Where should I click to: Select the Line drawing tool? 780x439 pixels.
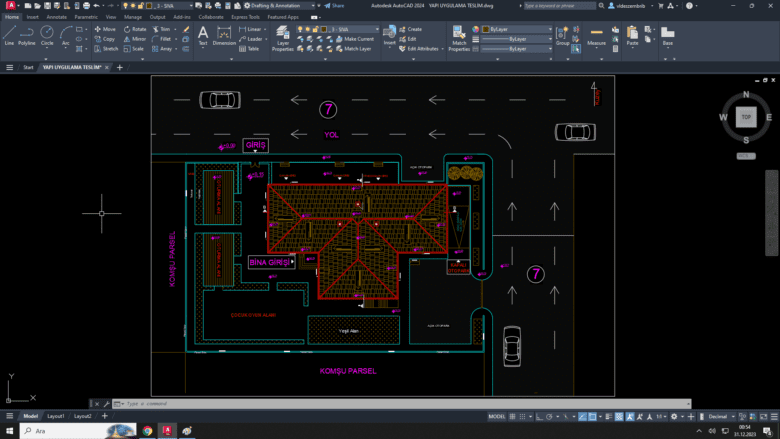point(9,35)
